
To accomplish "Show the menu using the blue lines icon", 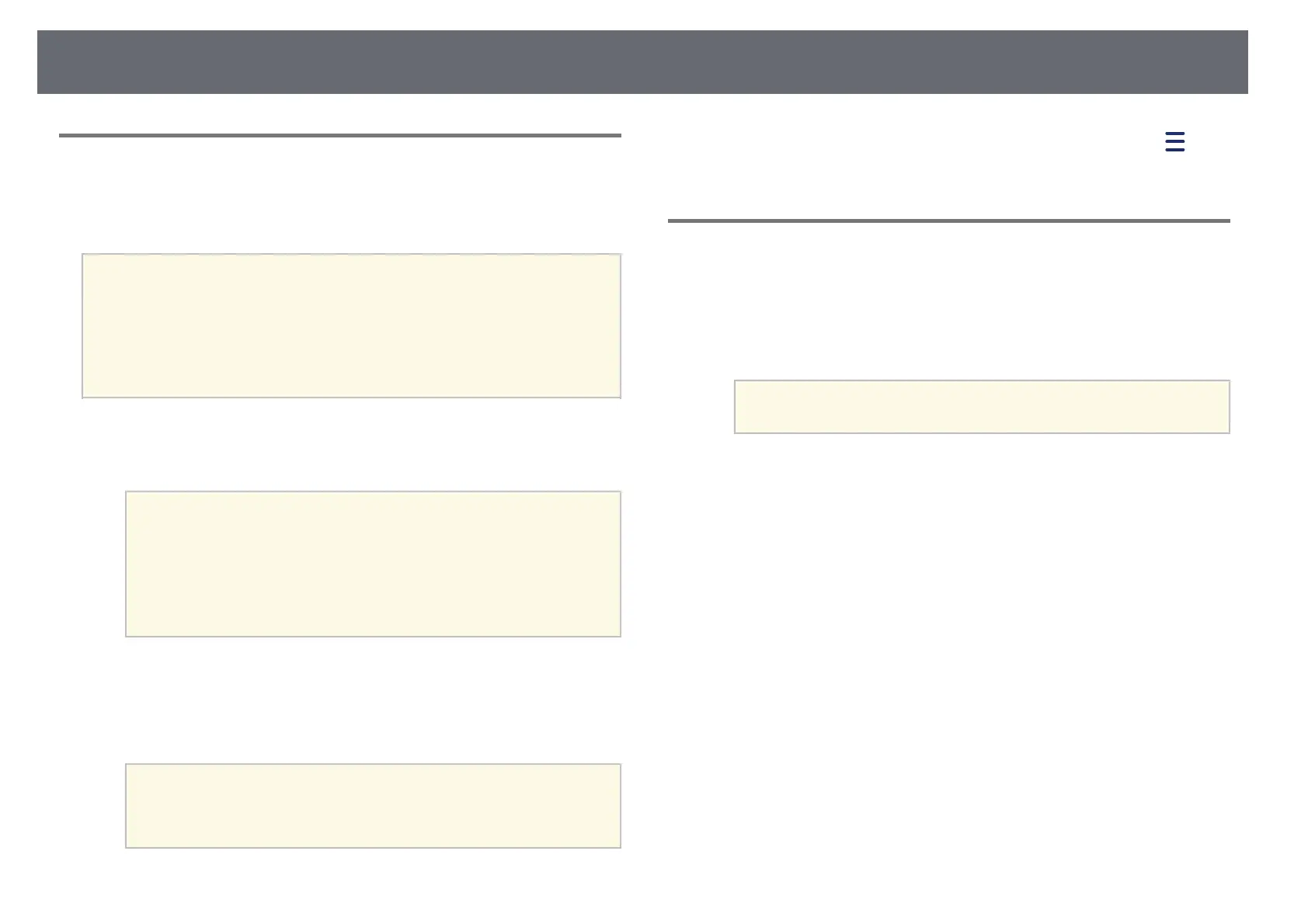I will 1174,142.
